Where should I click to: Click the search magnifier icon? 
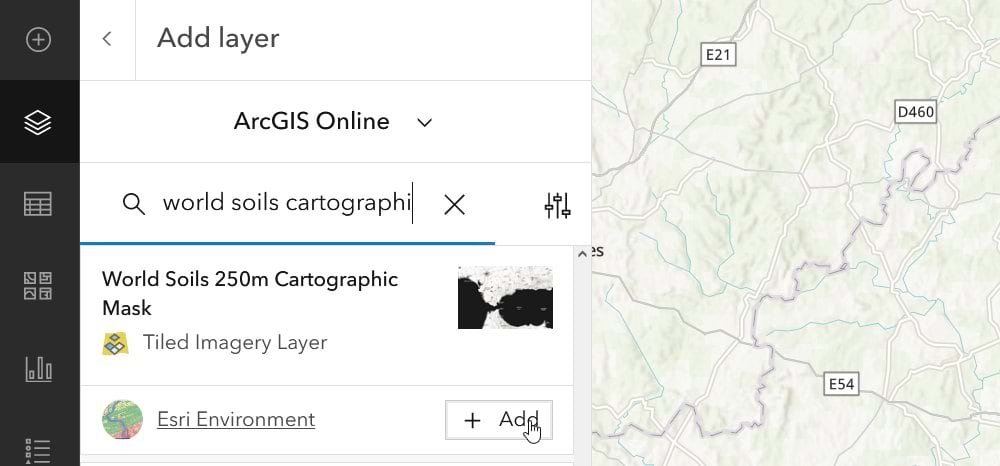(134, 204)
